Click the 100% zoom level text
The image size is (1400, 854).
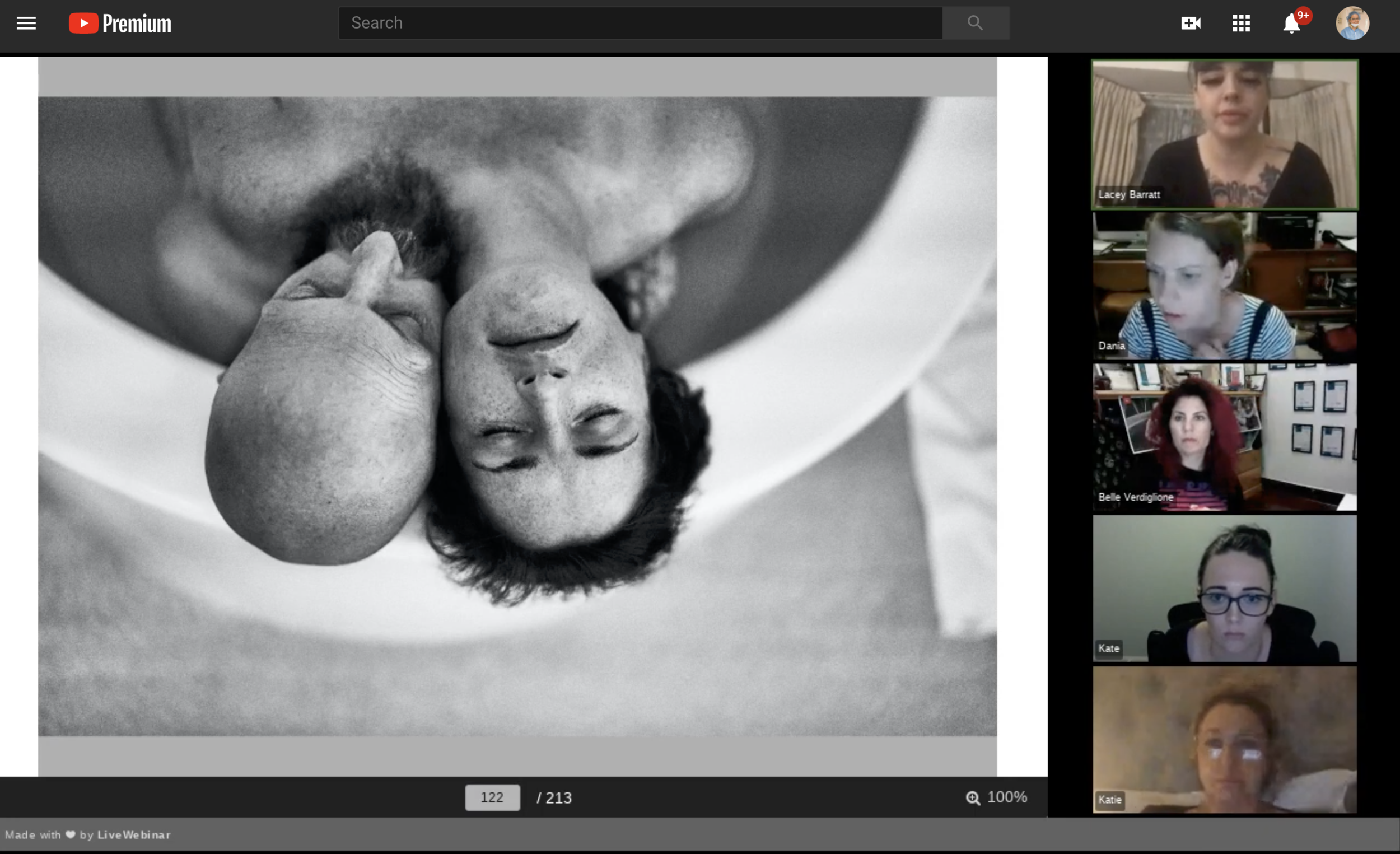[x=1007, y=797]
